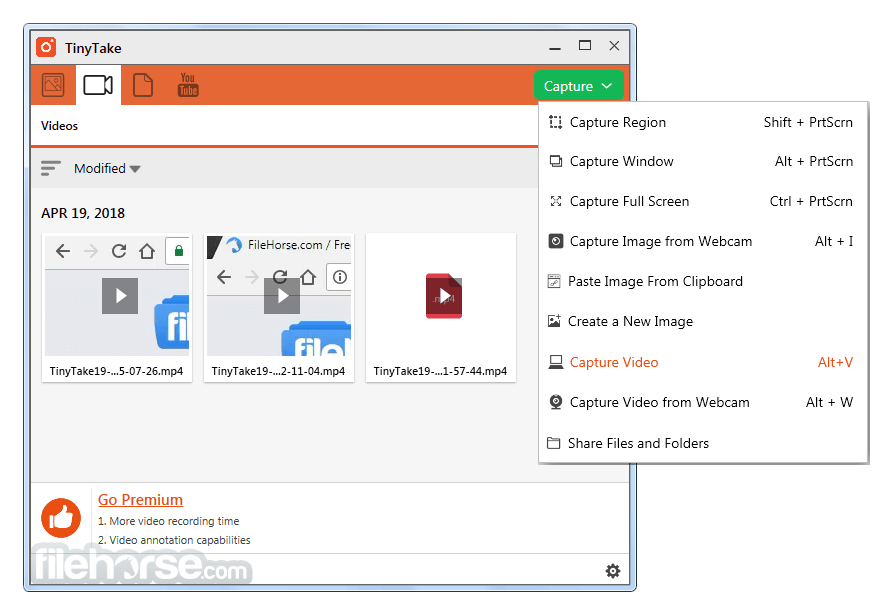
Task: Choose Share Files and Folders entry
Action: [703, 443]
